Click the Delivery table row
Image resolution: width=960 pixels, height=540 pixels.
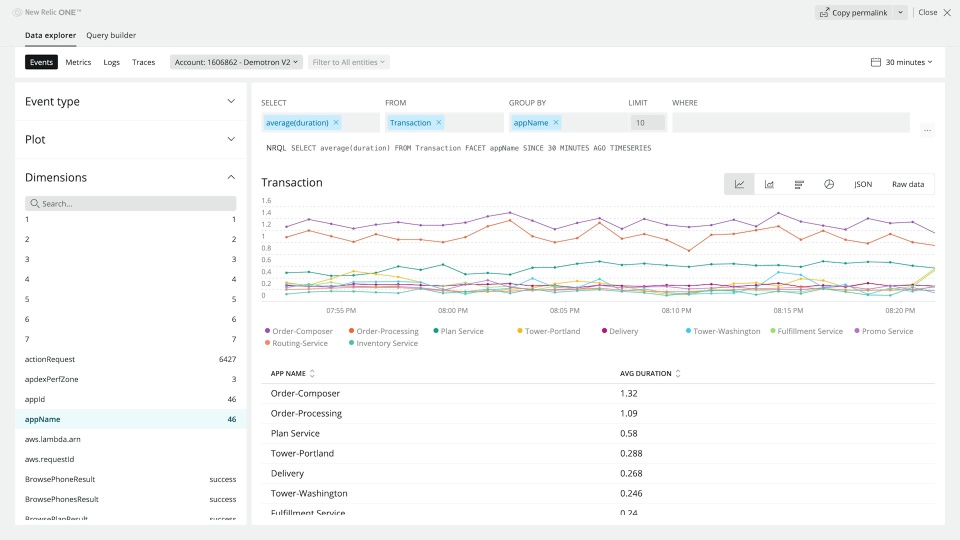click(x=598, y=473)
